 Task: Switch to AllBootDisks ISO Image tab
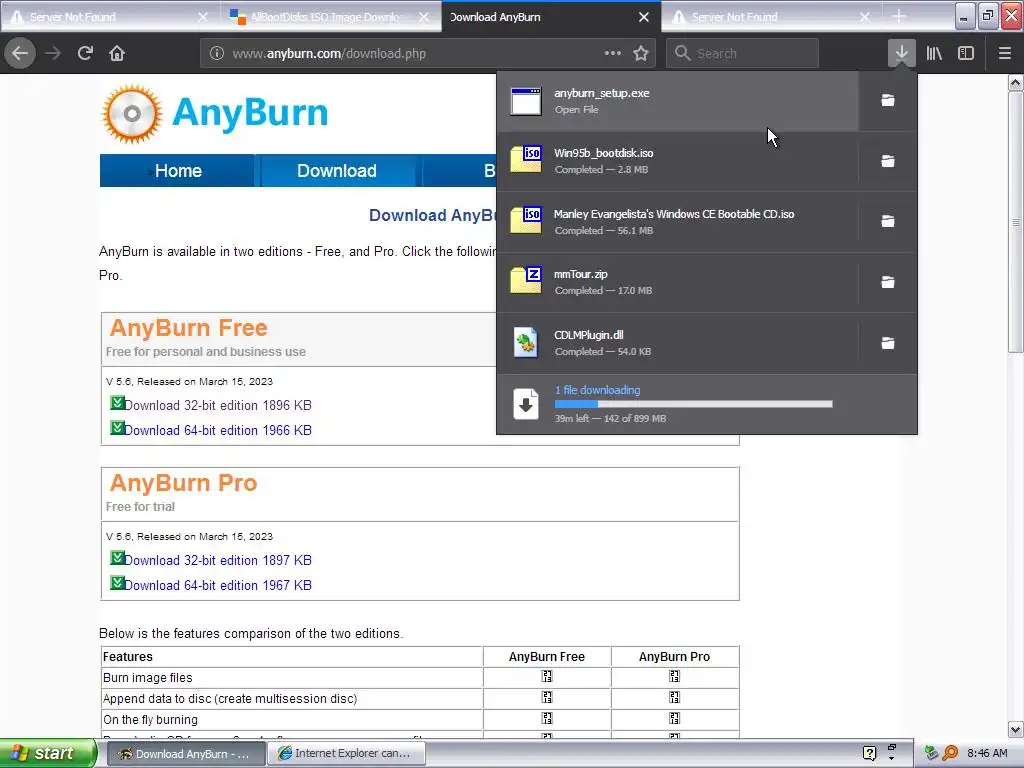pos(330,17)
